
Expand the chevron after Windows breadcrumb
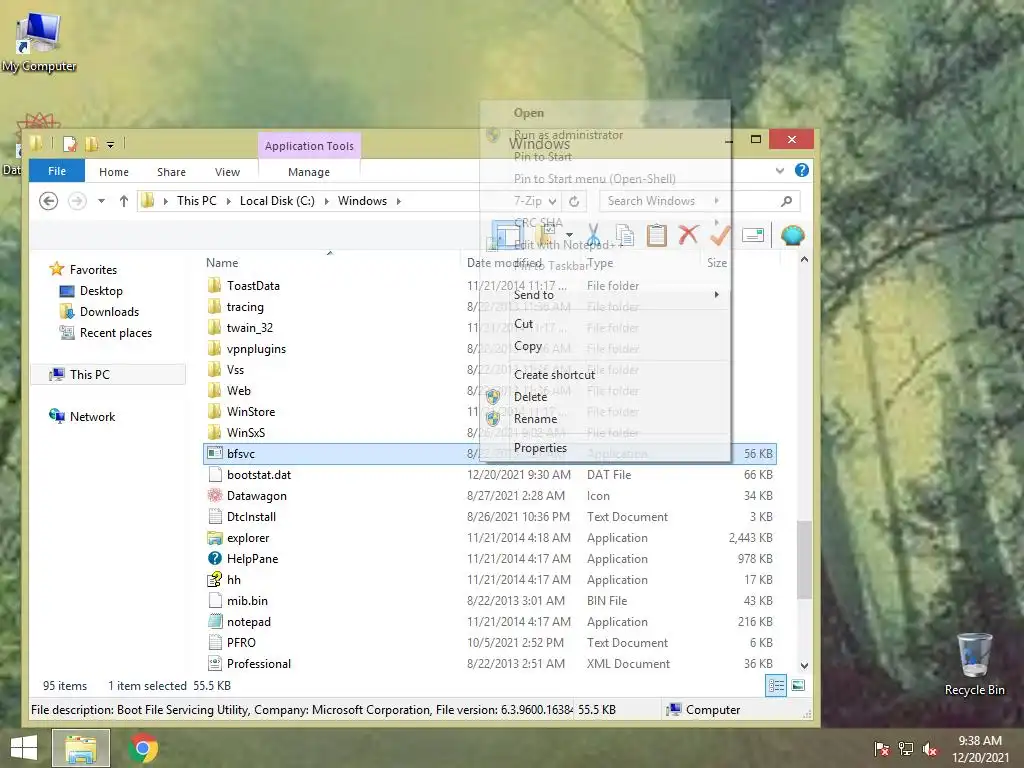point(398,201)
